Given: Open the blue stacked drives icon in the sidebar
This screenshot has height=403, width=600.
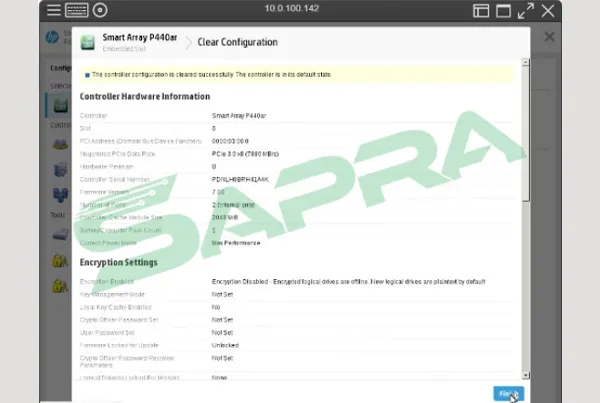Looking at the screenshot, I should pos(60,194).
